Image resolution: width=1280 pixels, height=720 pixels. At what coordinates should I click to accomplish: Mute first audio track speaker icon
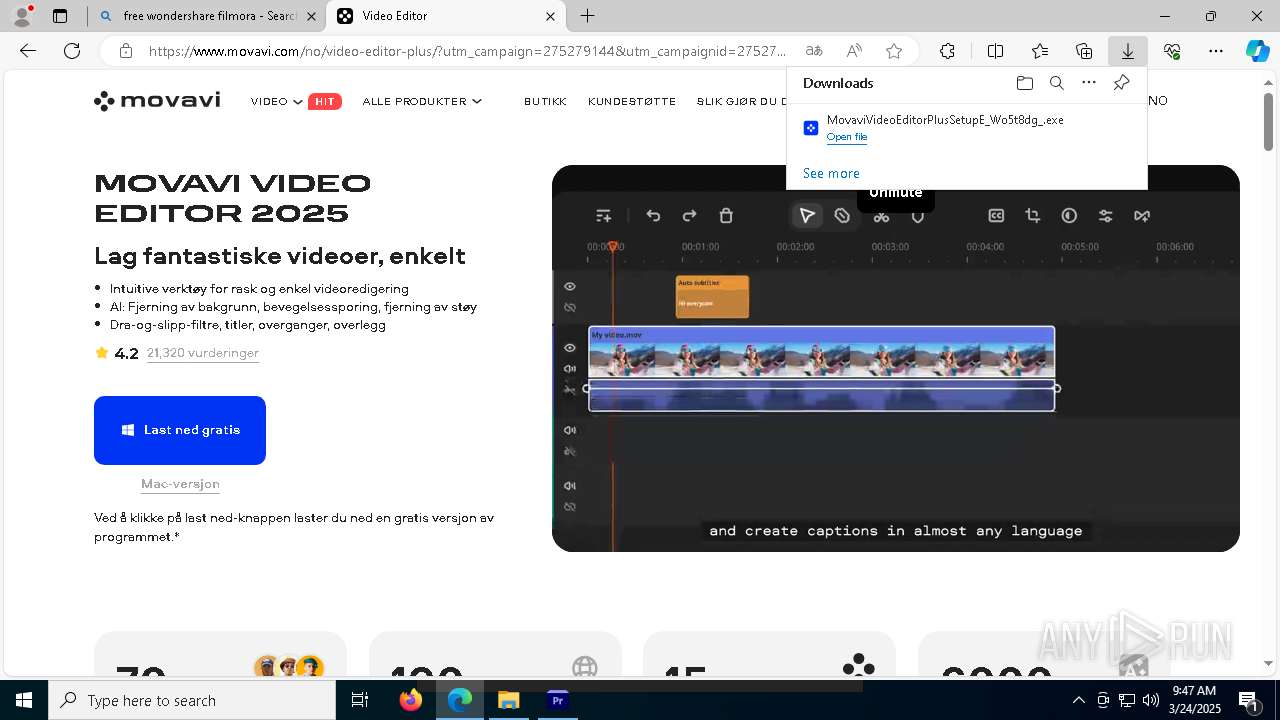coord(570,431)
